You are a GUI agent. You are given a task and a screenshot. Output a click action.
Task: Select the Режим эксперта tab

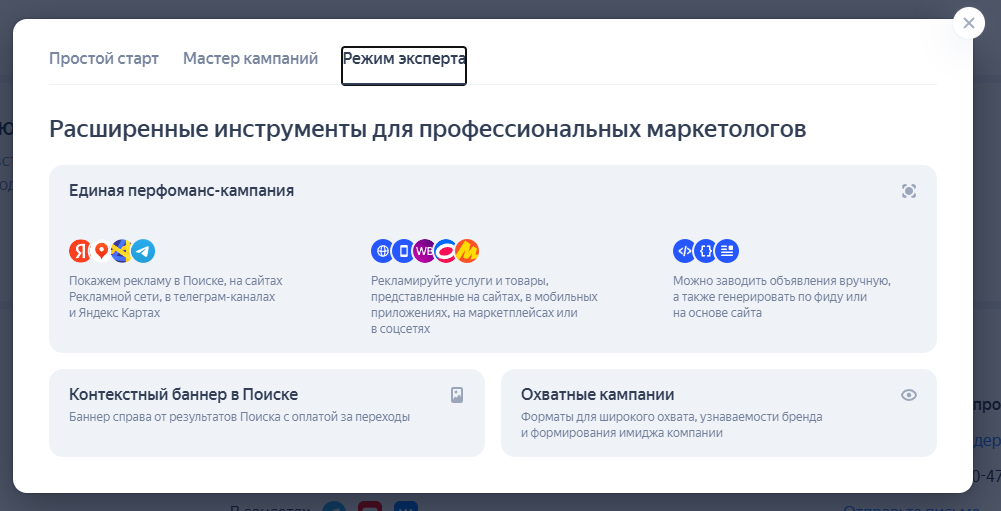click(x=404, y=59)
